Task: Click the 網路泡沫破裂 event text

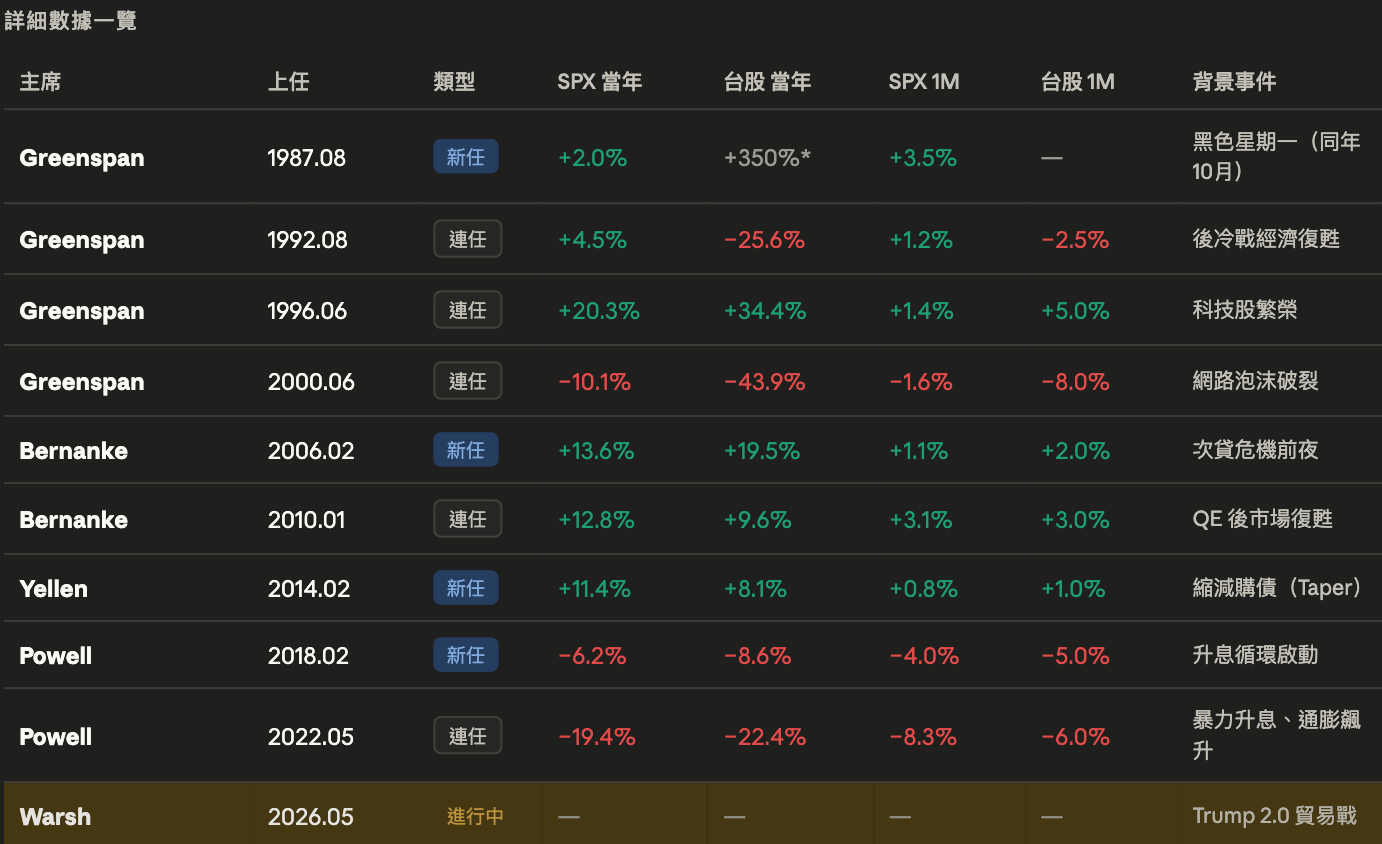Action: [x=1255, y=381]
